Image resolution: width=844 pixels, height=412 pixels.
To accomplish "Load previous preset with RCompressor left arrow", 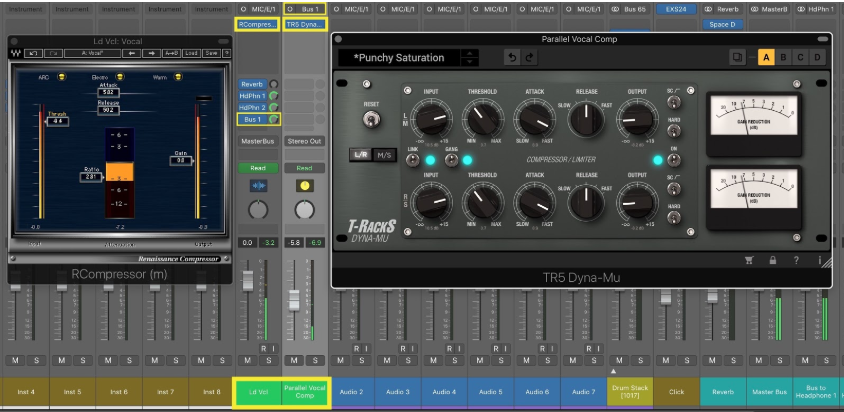I will pyautogui.click(x=131, y=53).
